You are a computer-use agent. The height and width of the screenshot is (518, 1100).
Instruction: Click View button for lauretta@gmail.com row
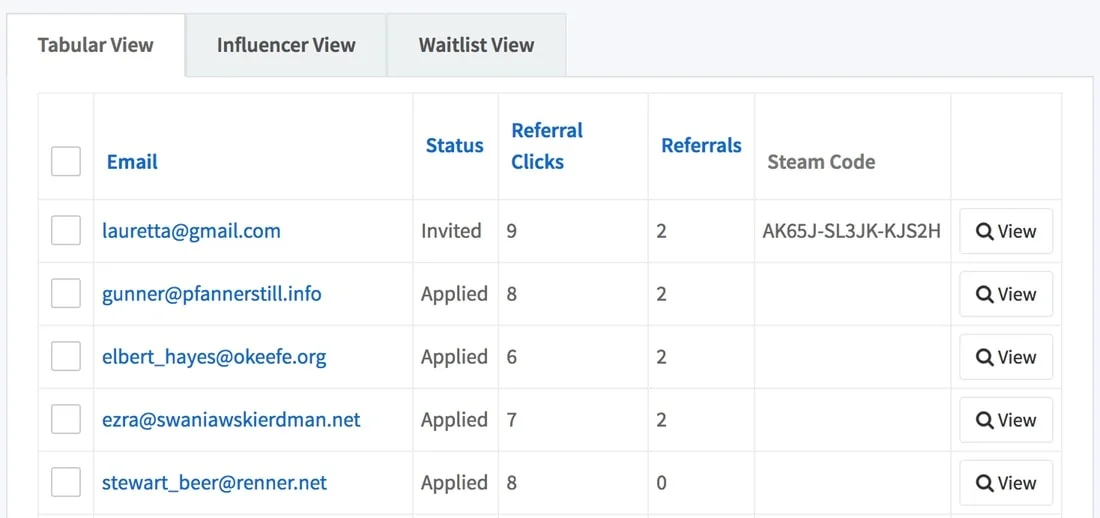click(1005, 231)
